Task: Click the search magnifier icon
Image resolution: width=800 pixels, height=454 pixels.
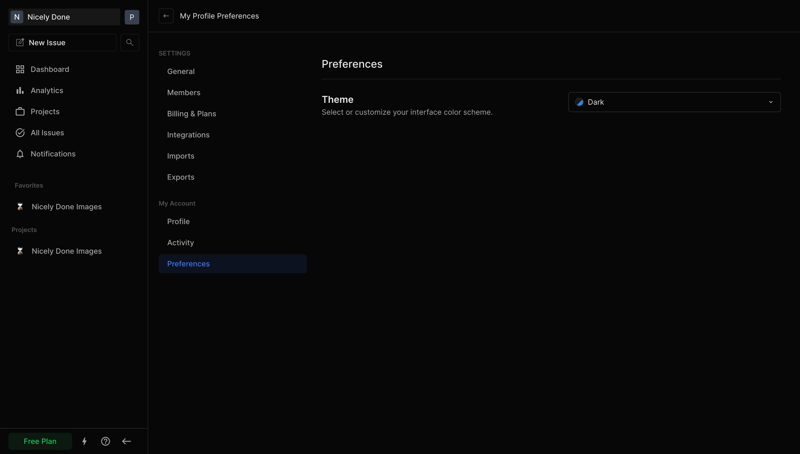Action: 130,43
